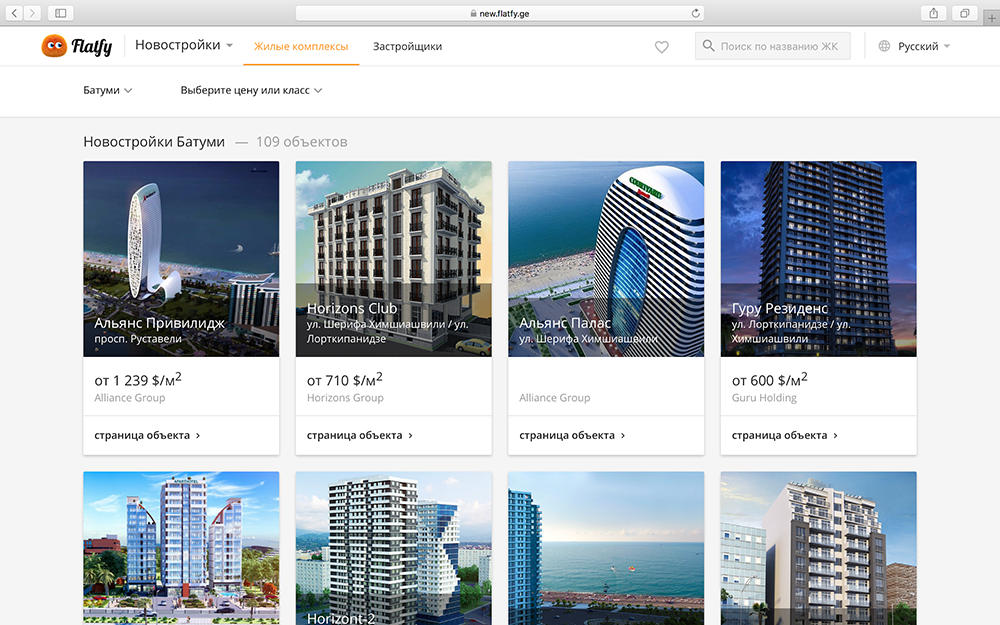
Task: Click the Гуру Резиденс building photo
Action: point(818,258)
